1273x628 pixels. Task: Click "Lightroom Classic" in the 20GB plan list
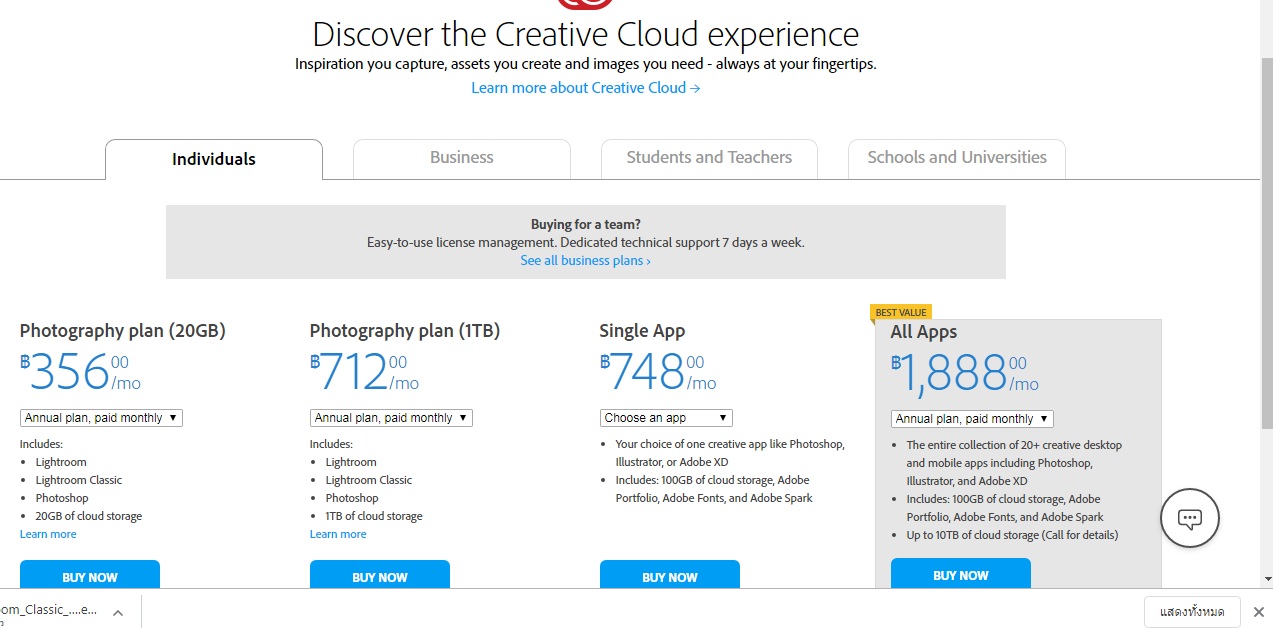[x=79, y=480]
